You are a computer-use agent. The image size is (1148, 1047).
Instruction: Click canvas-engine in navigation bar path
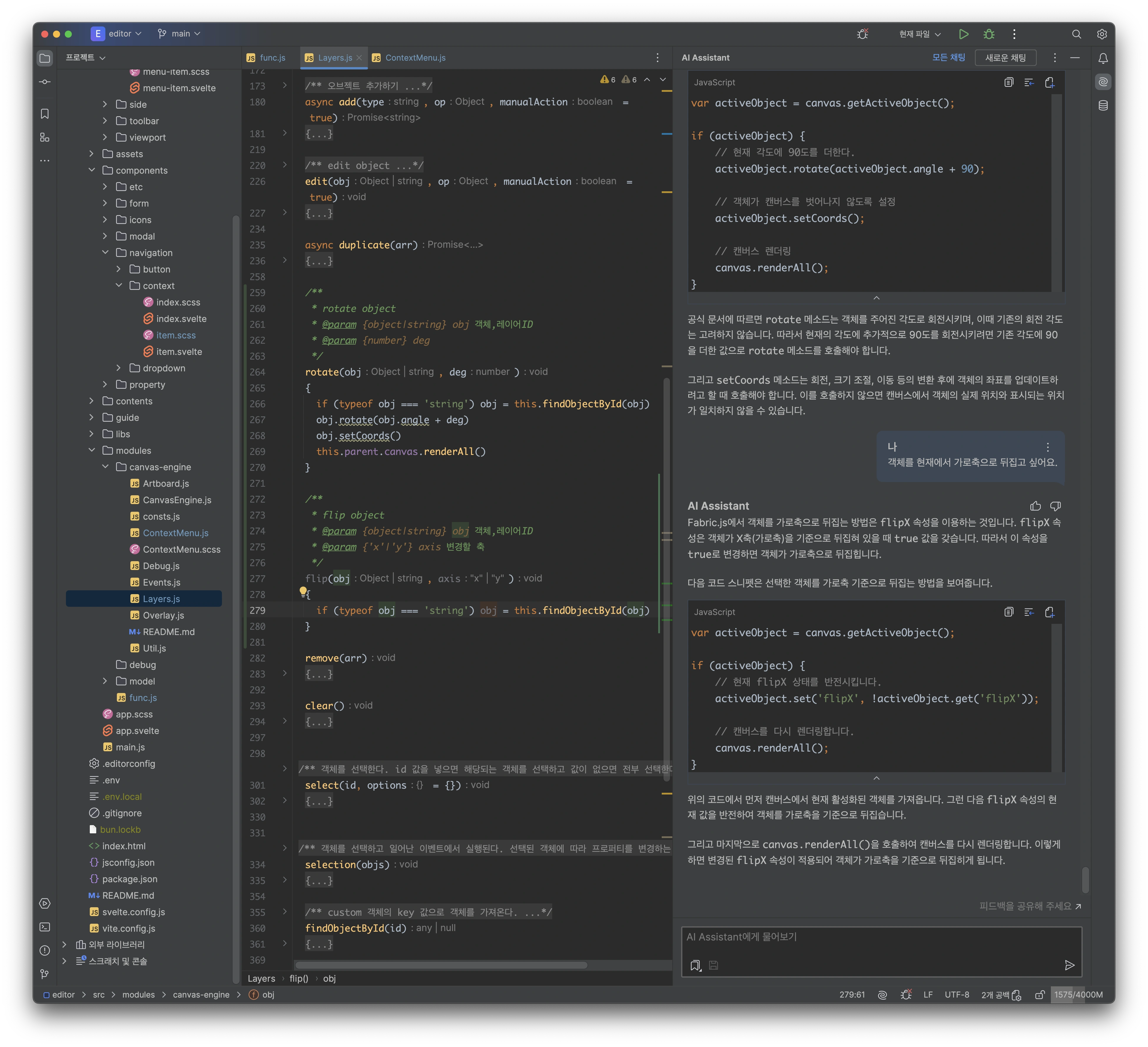pos(201,995)
